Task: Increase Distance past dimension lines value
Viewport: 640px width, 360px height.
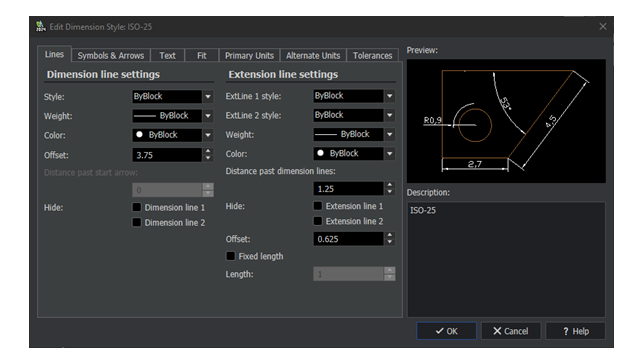Action: click(390, 185)
